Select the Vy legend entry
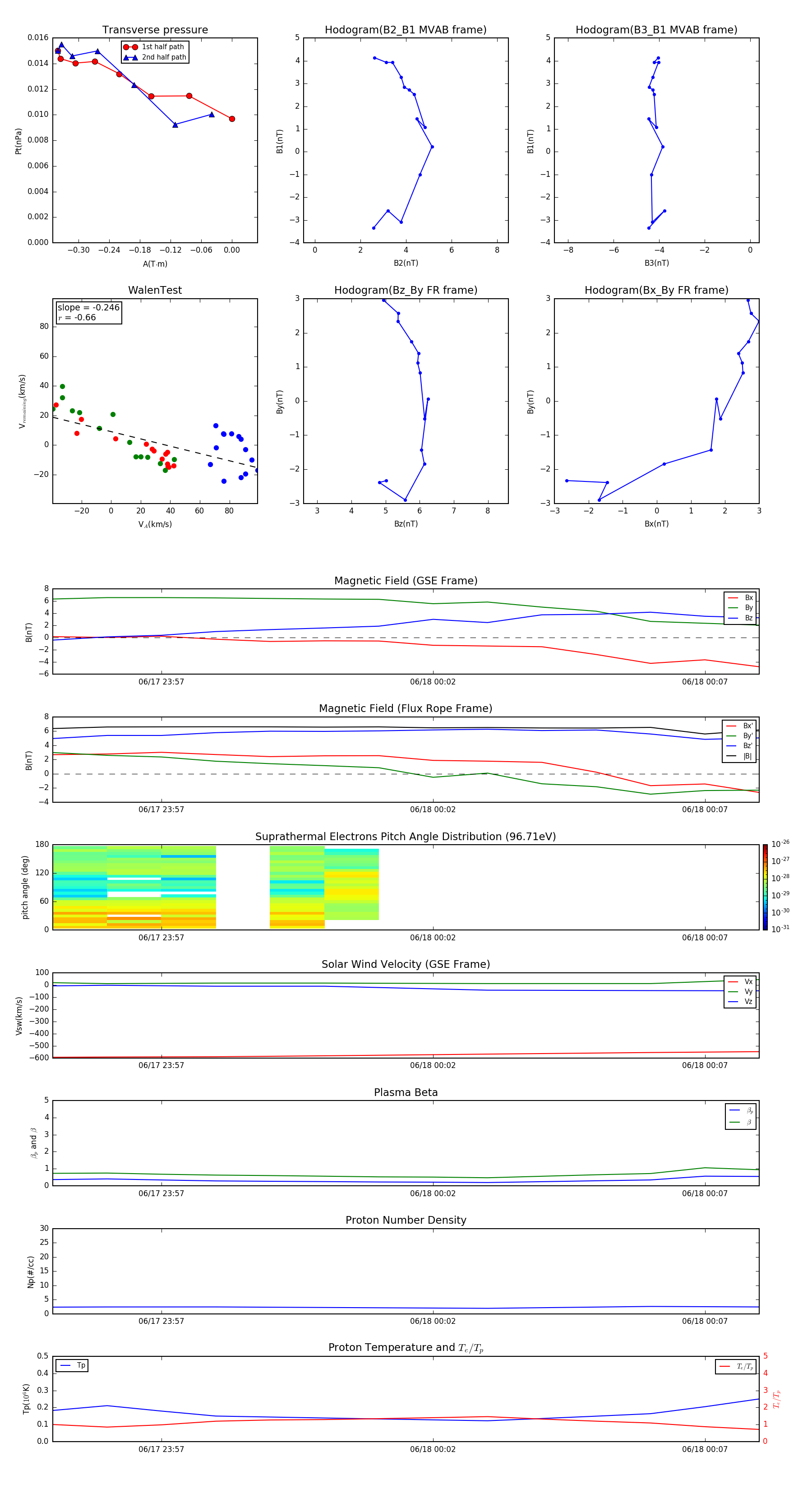The image size is (812, 1489). (x=740, y=992)
